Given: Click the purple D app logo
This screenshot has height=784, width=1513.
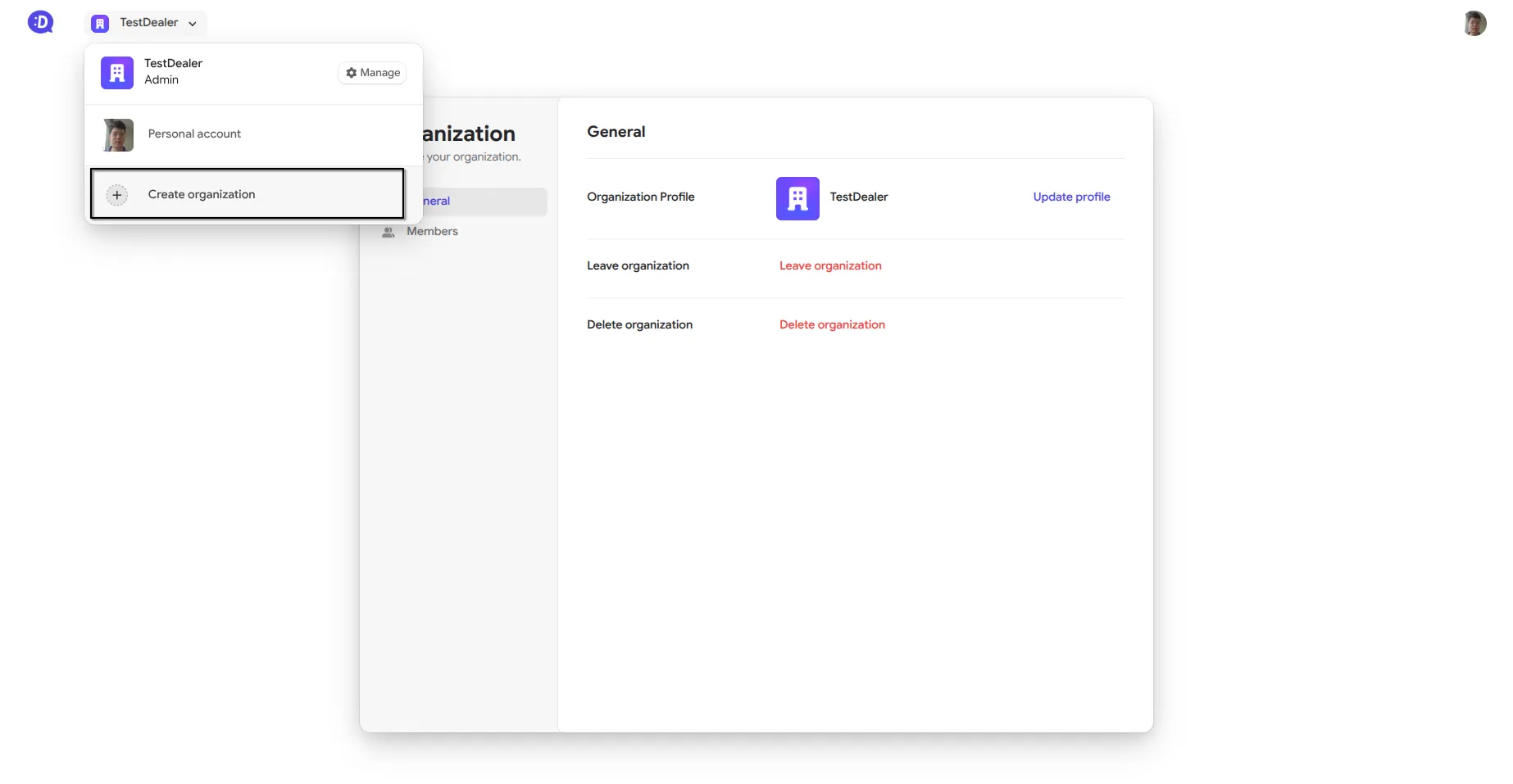Looking at the screenshot, I should click(x=40, y=22).
